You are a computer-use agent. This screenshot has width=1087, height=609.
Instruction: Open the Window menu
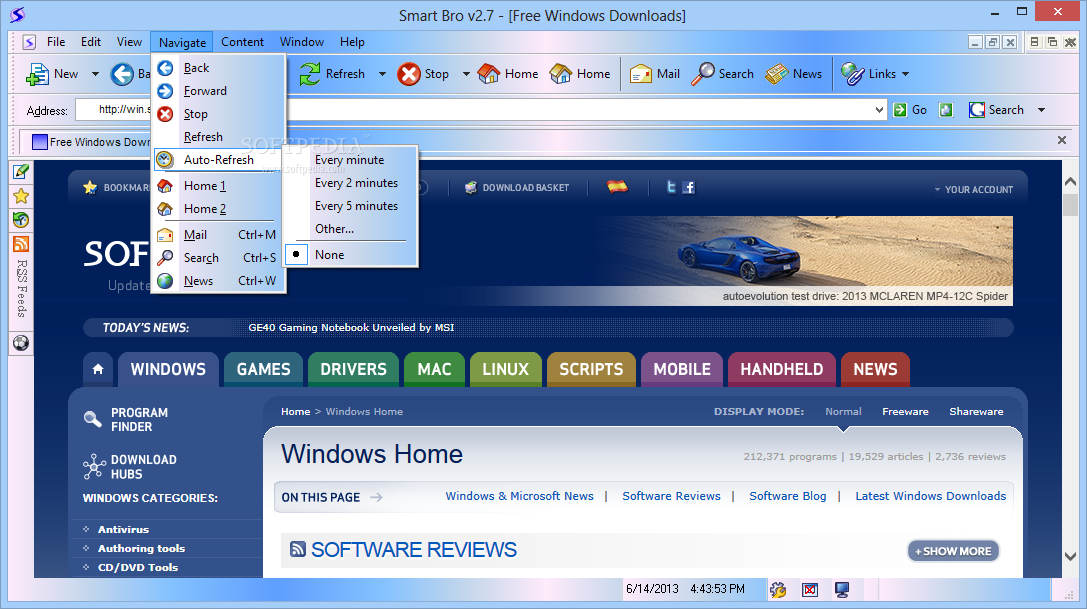(x=302, y=42)
